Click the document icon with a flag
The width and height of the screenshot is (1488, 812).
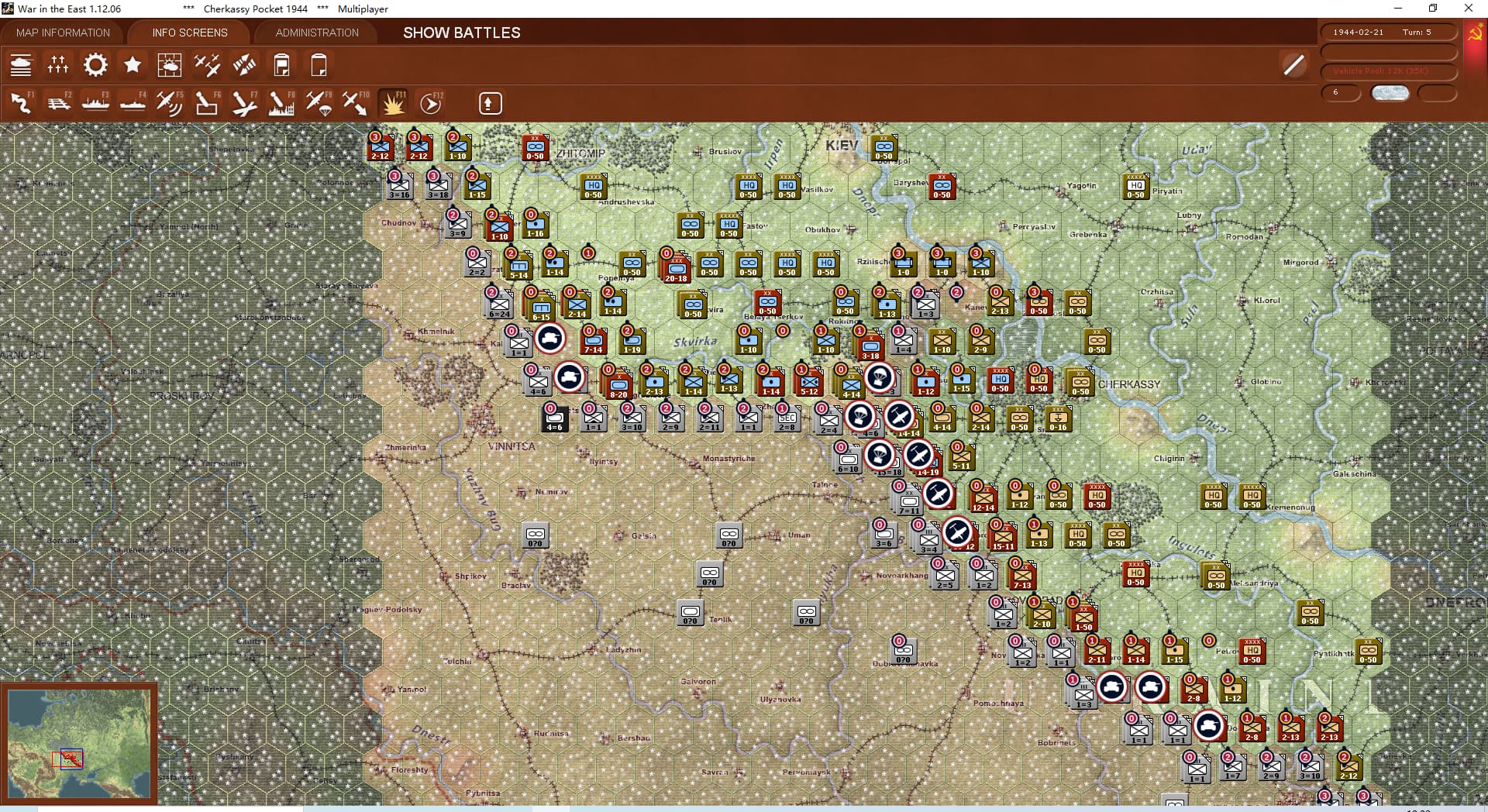(281, 65)
